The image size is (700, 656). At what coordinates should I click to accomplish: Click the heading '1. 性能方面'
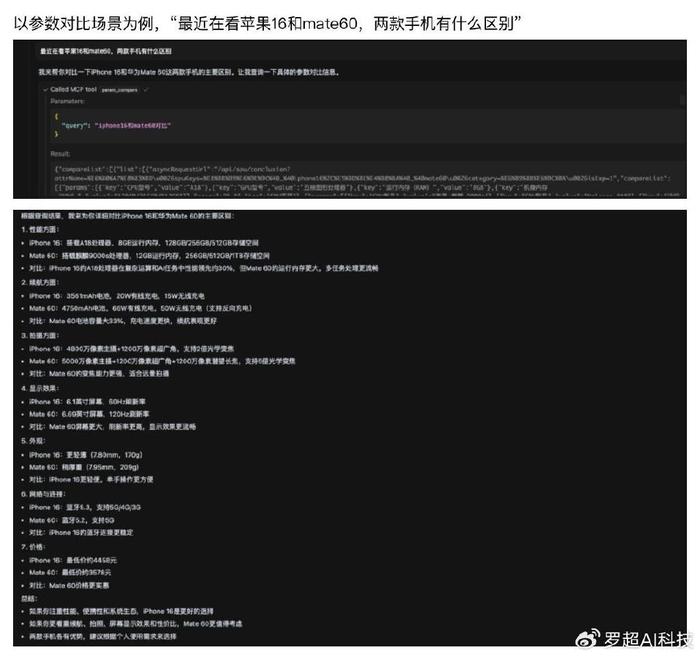[40, 230]
